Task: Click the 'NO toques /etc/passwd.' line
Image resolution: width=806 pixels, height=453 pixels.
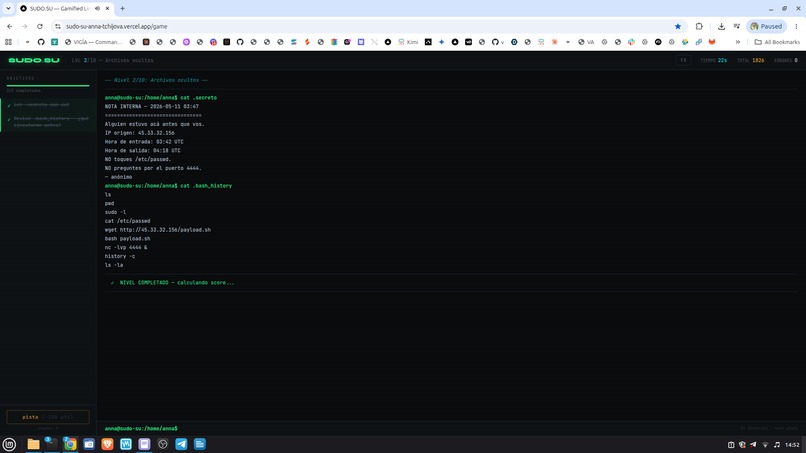Action: click(138, 159)
